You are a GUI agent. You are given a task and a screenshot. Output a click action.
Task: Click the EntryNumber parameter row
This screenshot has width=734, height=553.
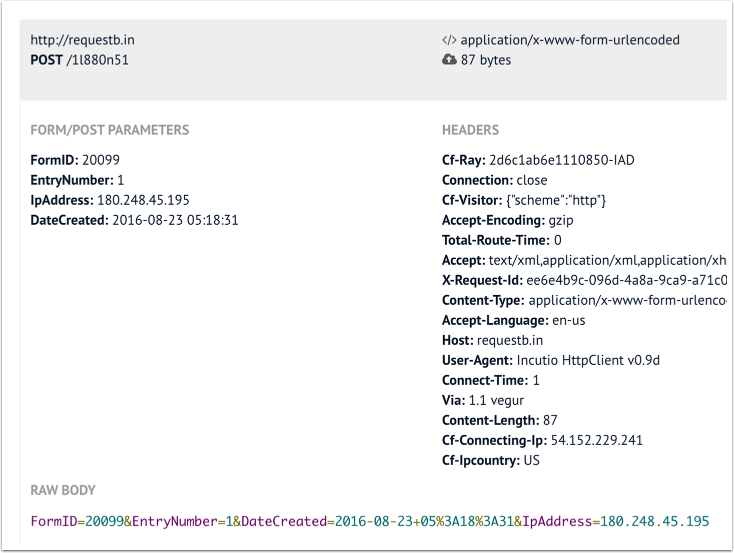click(78, 180)
